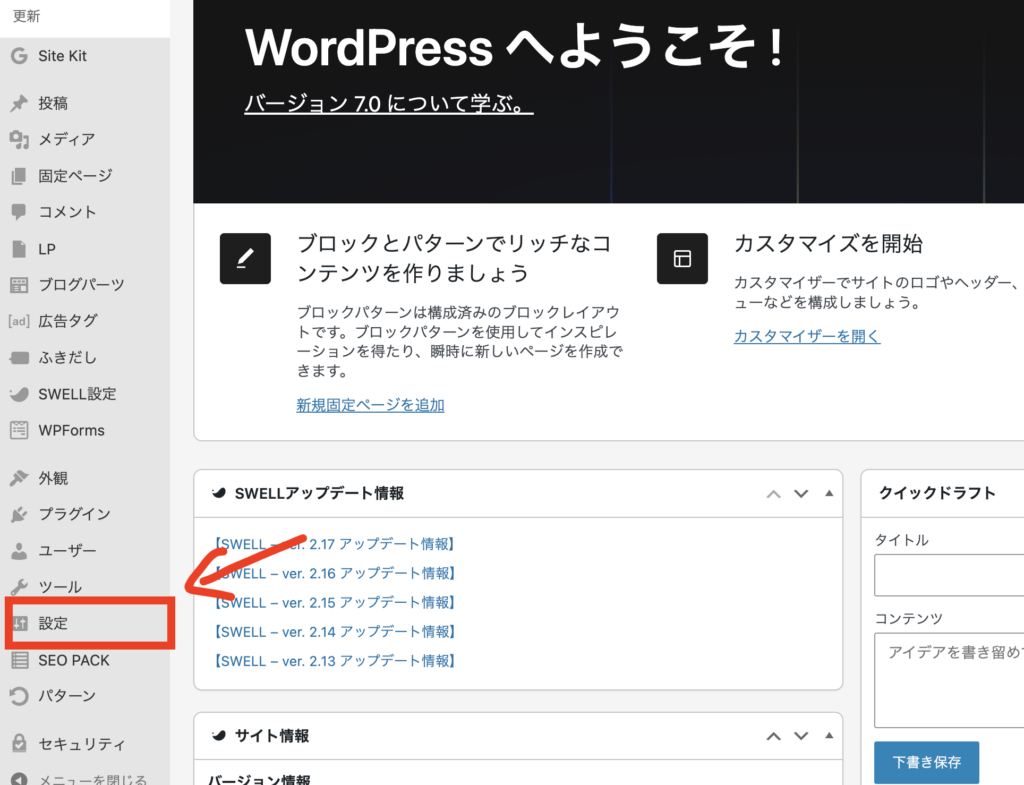Click the circular arrow icon beside パターン
This screenshot has height=785, width=1024.
(x=19, y=696)
